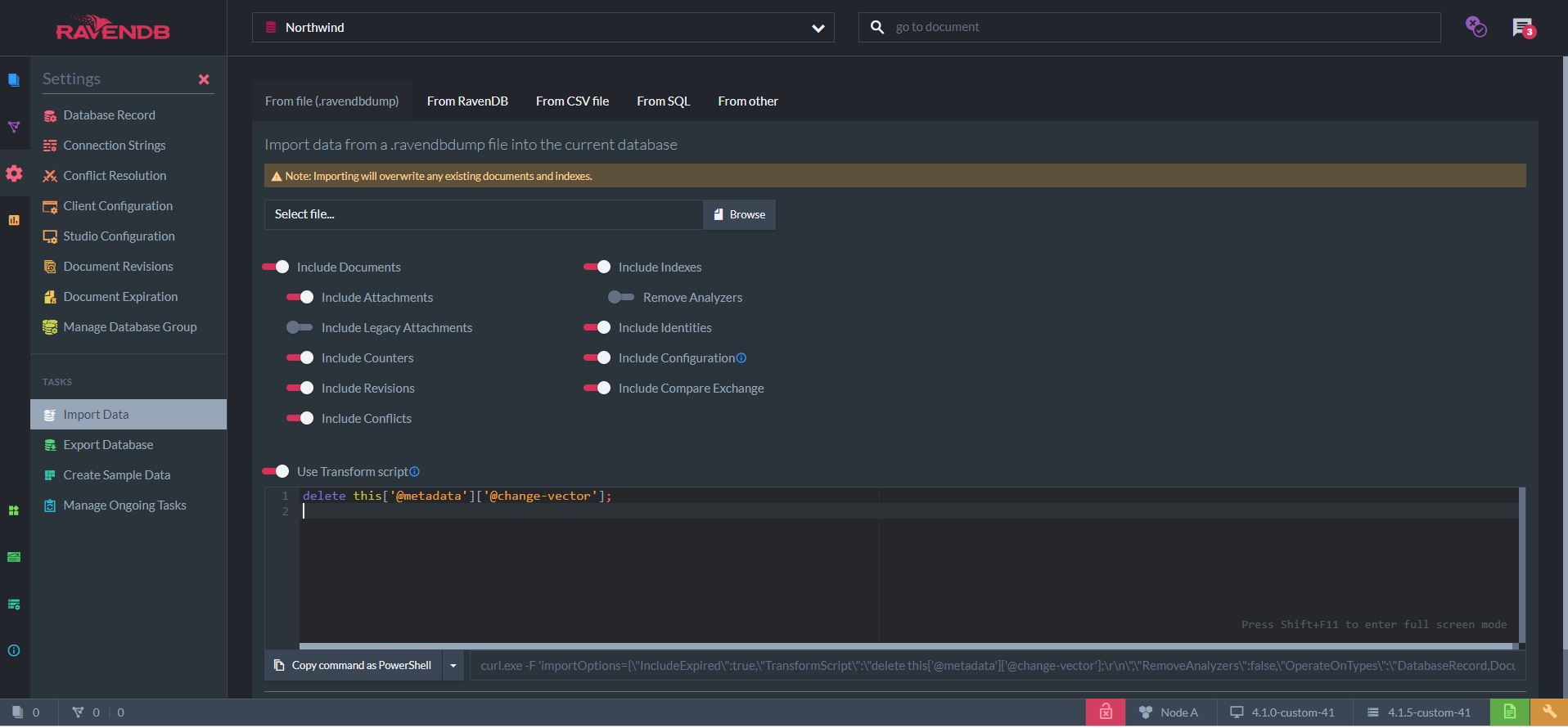The width and height of the screenshot is (1568, 728).
Task: Click server version 4.1.5-custom-41
Action: pos(1419,712)
